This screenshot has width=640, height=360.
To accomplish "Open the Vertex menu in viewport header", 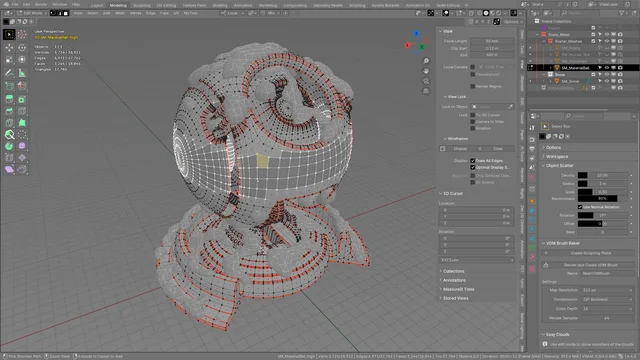I will pos(135,13).
